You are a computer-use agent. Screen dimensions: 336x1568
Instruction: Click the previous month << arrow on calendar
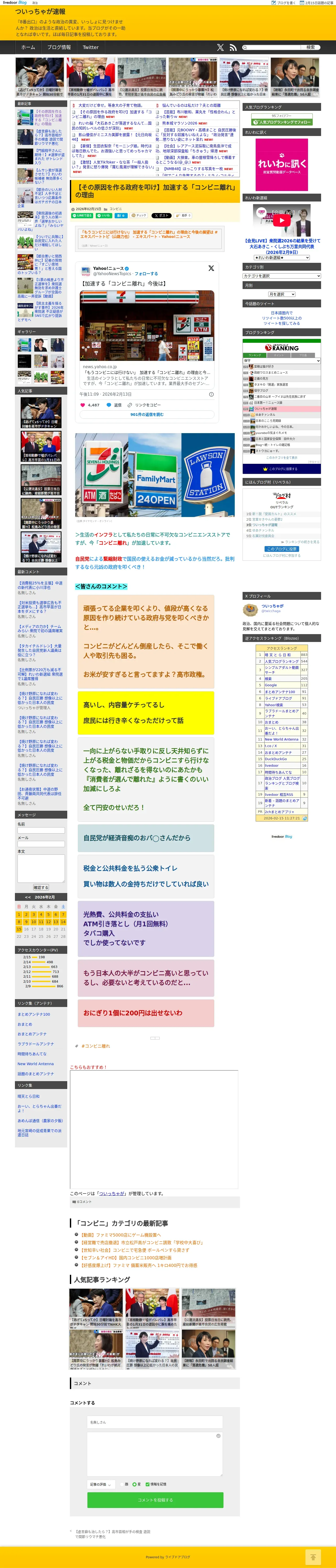tap(28, 897)
